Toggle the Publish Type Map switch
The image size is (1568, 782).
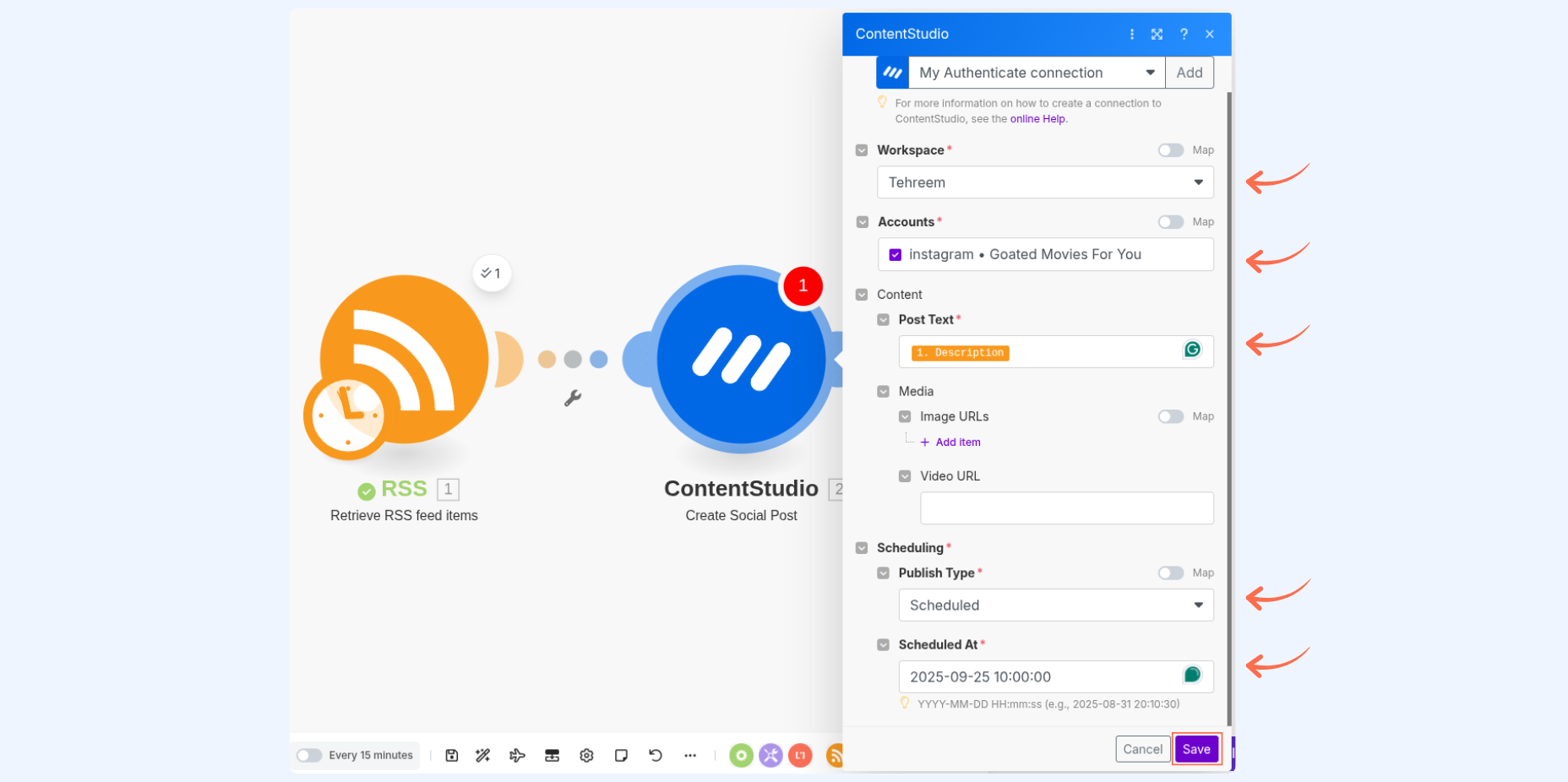[x=1171, y=573]
